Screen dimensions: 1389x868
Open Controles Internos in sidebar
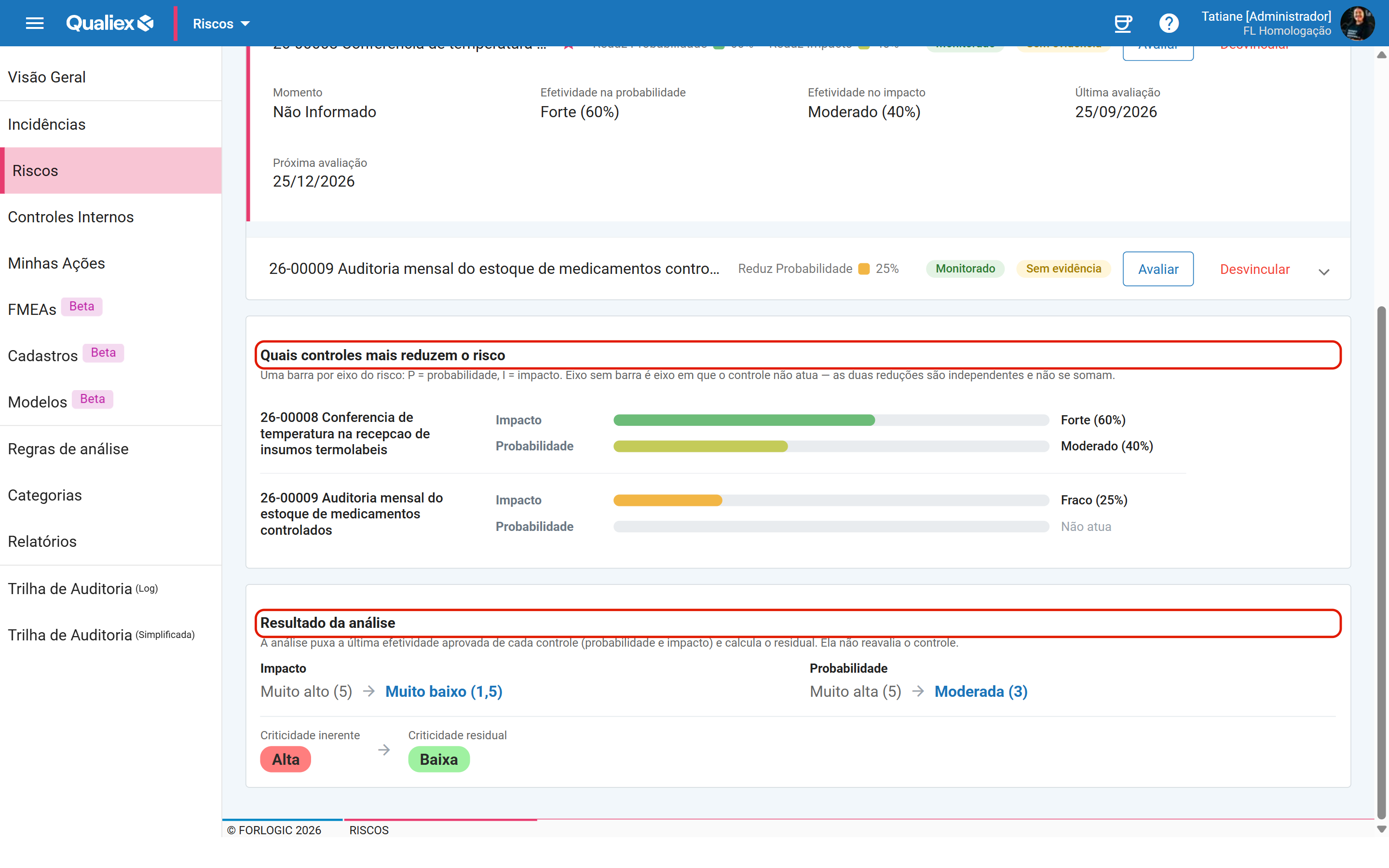coord(111,217)
